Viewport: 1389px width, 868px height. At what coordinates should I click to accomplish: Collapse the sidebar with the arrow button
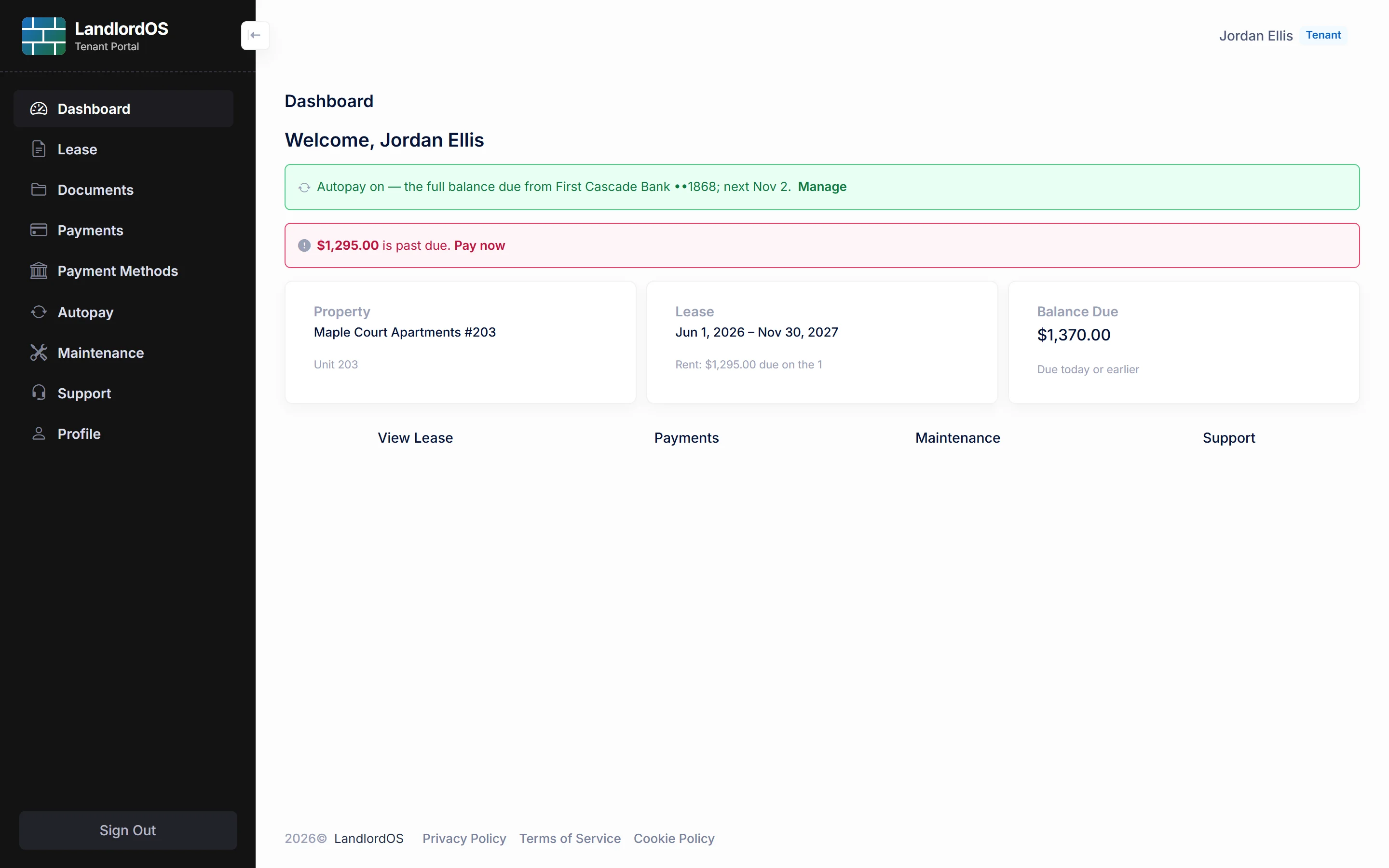(256, 36)
